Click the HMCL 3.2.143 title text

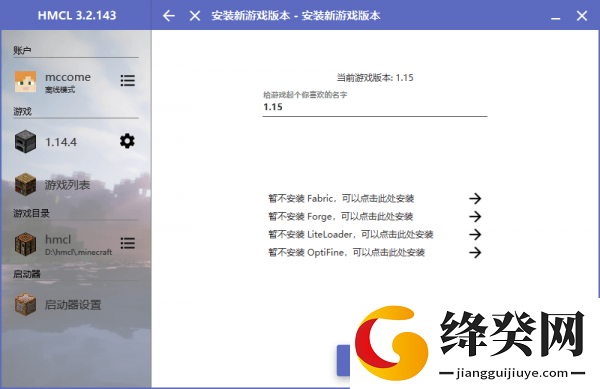click(x=77, y=15)
